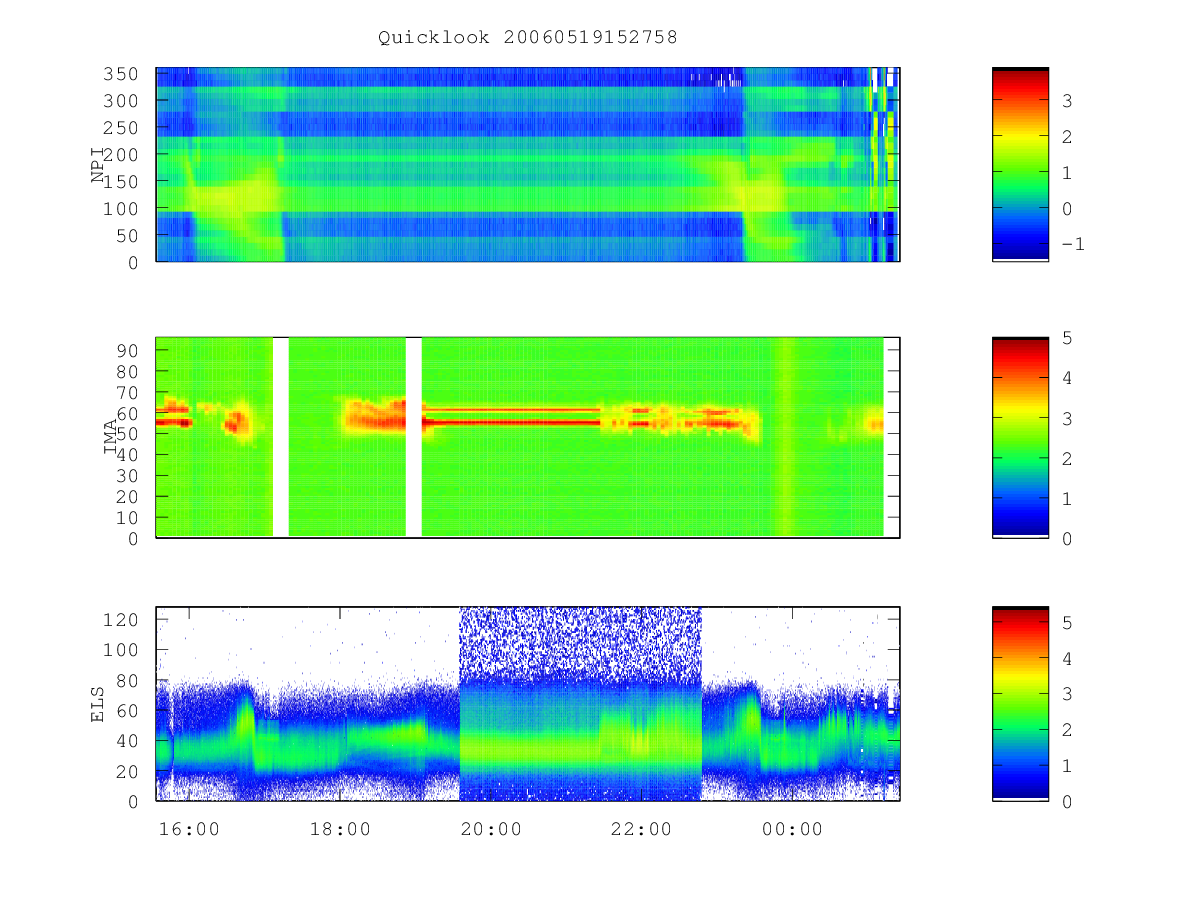Select the IMA axis label
Viewport: 1200px width, 900px height.
[111, 437]
